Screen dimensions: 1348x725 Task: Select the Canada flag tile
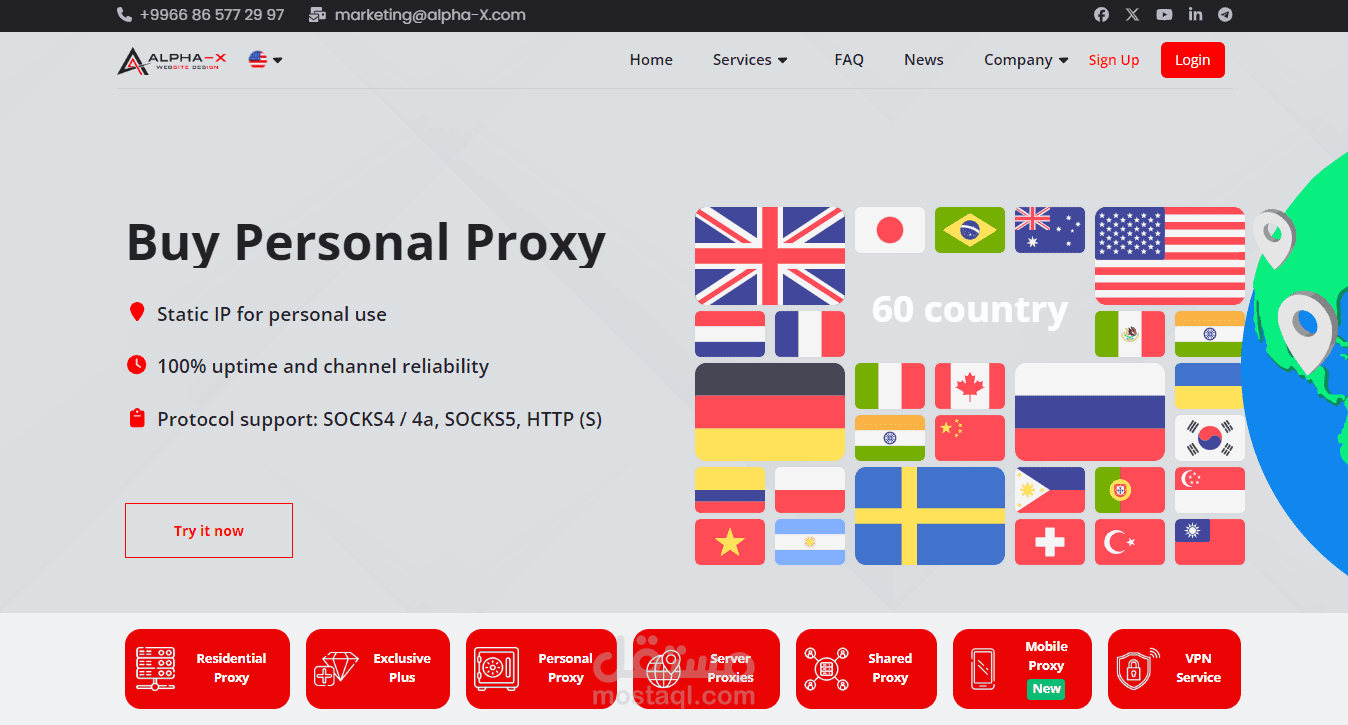970,386
